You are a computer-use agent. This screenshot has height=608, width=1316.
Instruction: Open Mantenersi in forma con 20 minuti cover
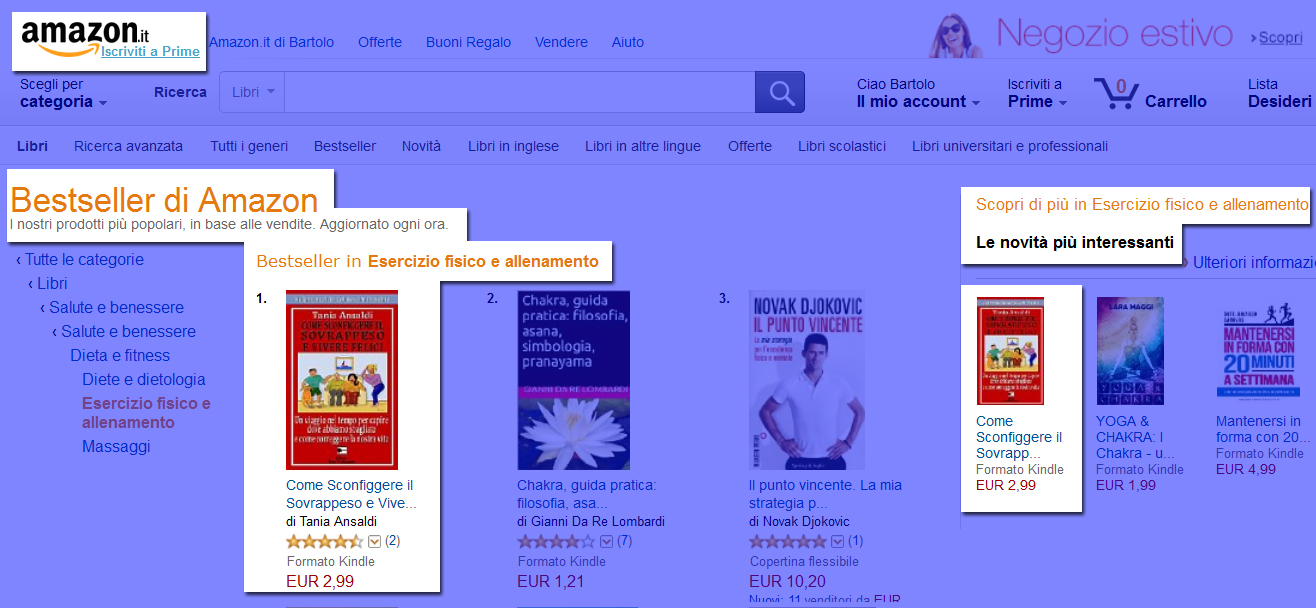click(x=1257, y=350)
